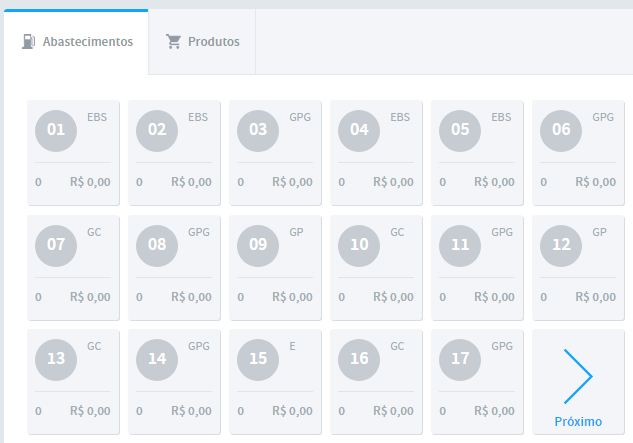Click the blue next-page chevron arrow
633x443 pixels.
click(578, 376)
